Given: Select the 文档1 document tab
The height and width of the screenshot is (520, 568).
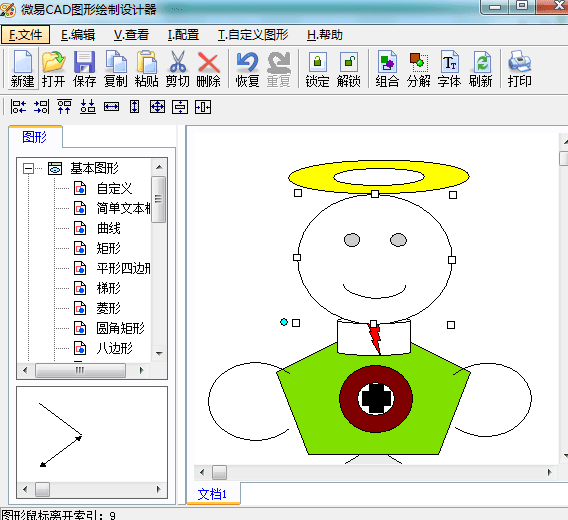Looking at the screenshot, I should 212,494.
